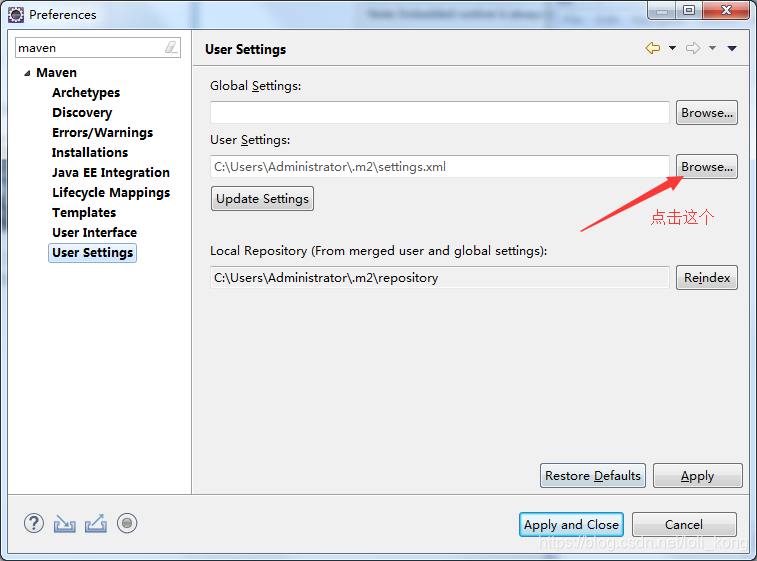Go back with the yellow arrow icon
The width and height of the screenshot is (757, 561).
click(x=653, y=48)
